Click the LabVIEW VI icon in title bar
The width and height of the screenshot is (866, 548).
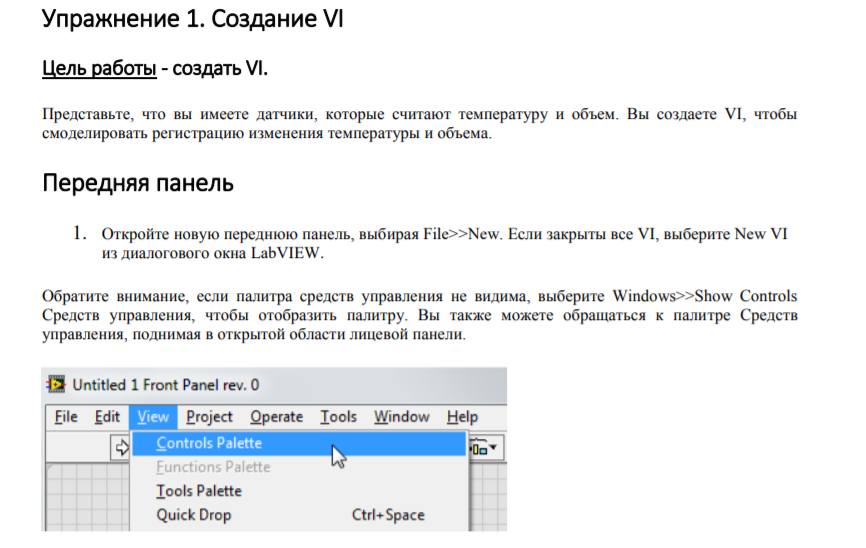point(56,384)
